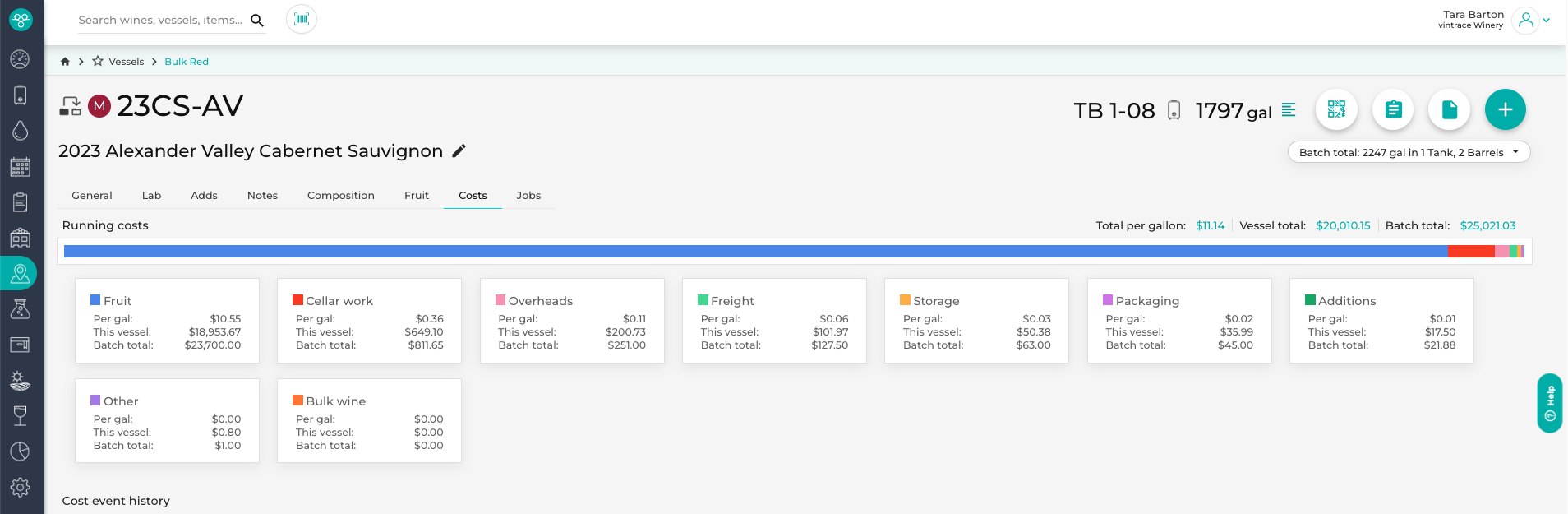
Task: Click the blue Fruit segment of cost bar
Action: [x=755, y=252]
